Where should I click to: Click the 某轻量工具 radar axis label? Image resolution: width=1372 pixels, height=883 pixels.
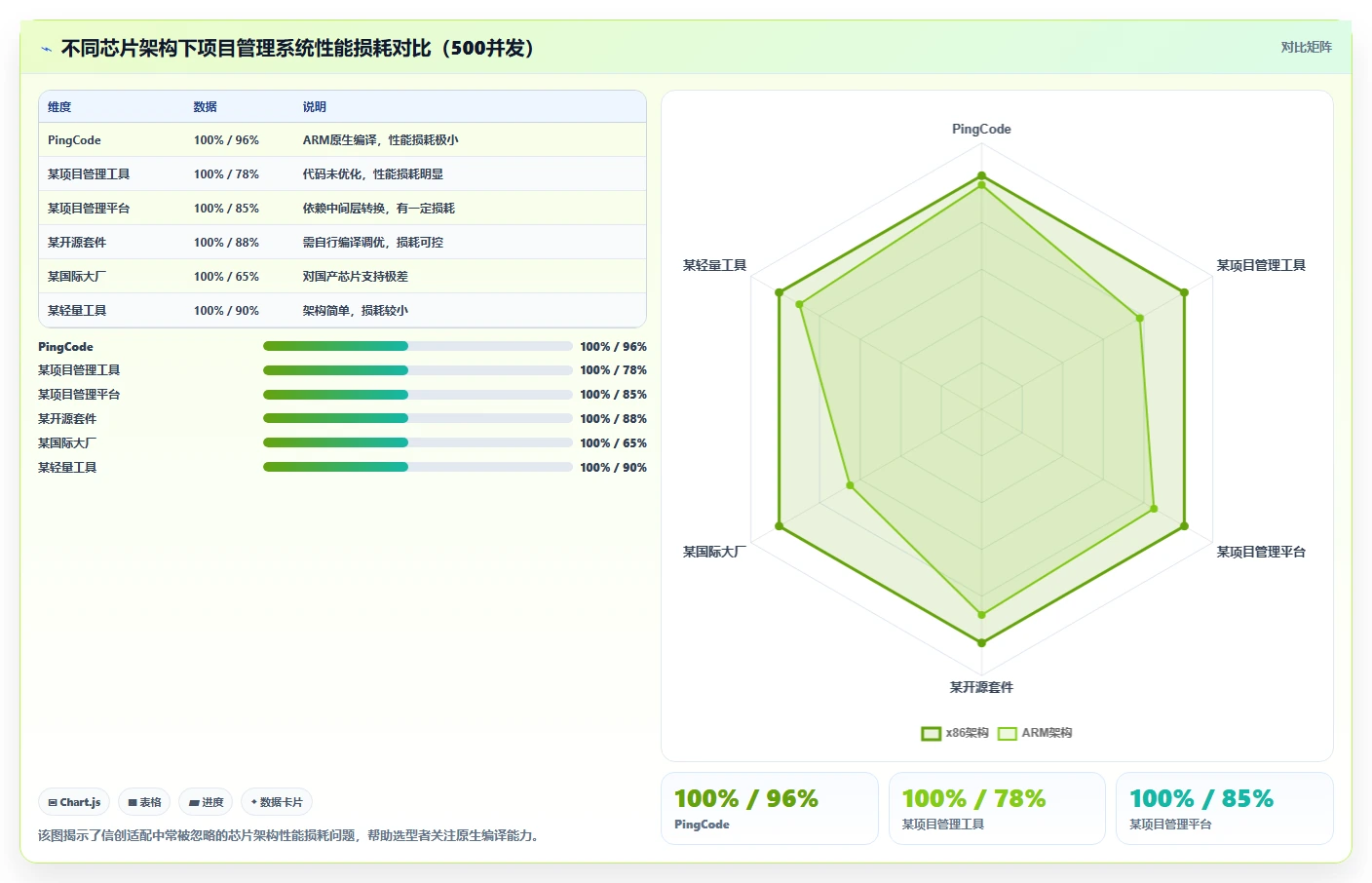714,265
